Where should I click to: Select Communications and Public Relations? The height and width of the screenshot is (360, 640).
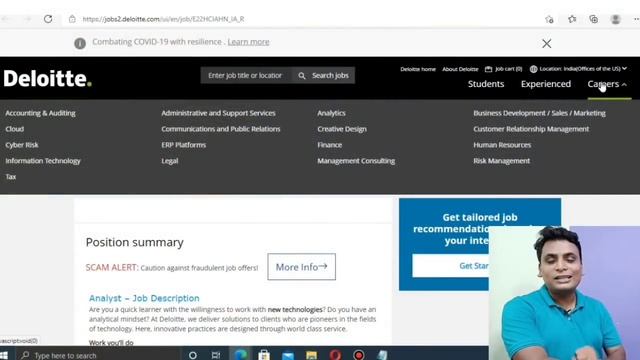point(221,129)
